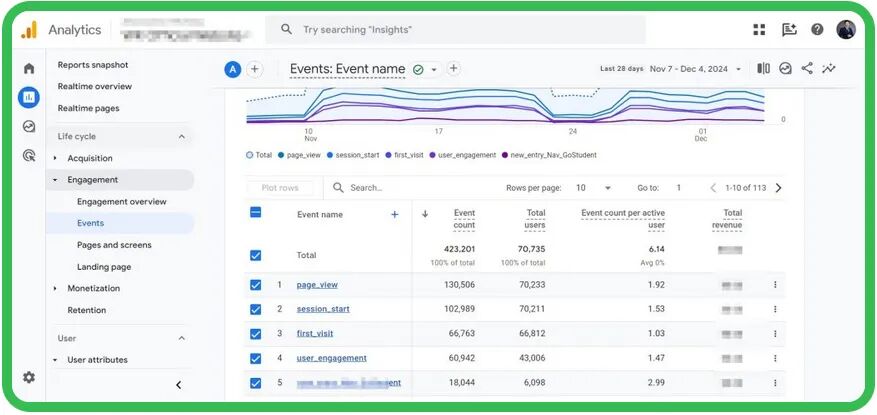Click the Google apps grid icon

click(759, 30)
